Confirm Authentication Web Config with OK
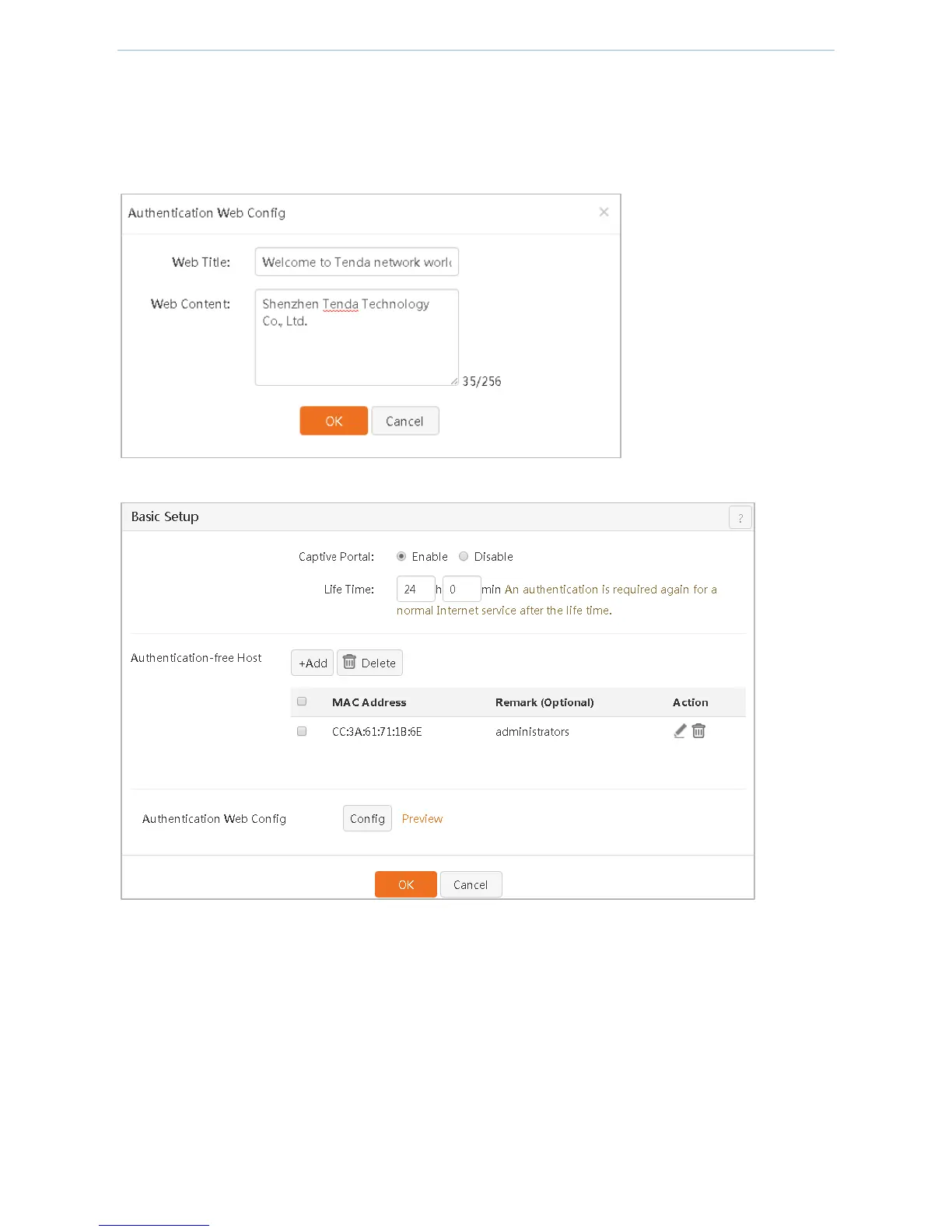This screenshot has width=952, height=1232. click(334, 421)
